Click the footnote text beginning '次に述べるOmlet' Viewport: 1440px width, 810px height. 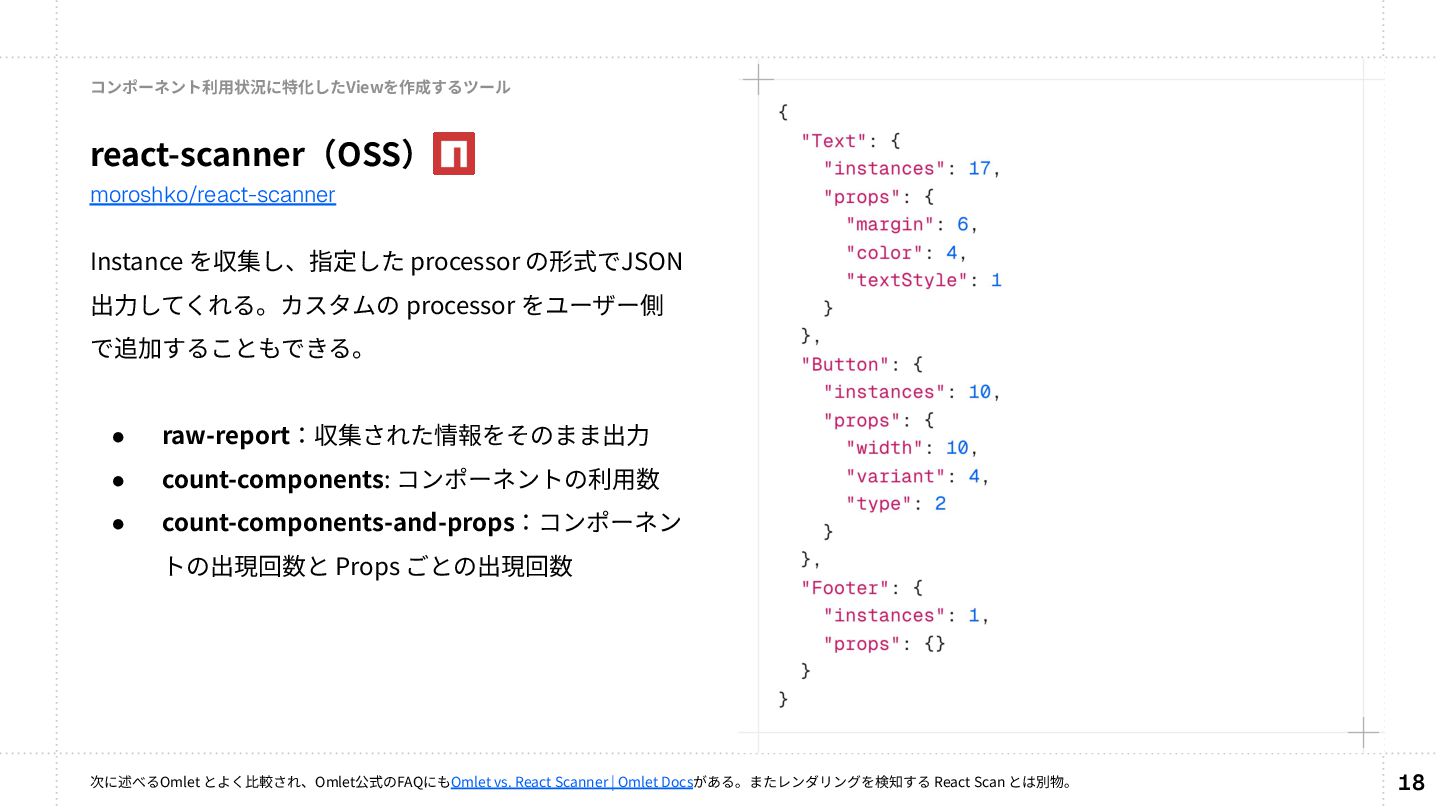580,782
